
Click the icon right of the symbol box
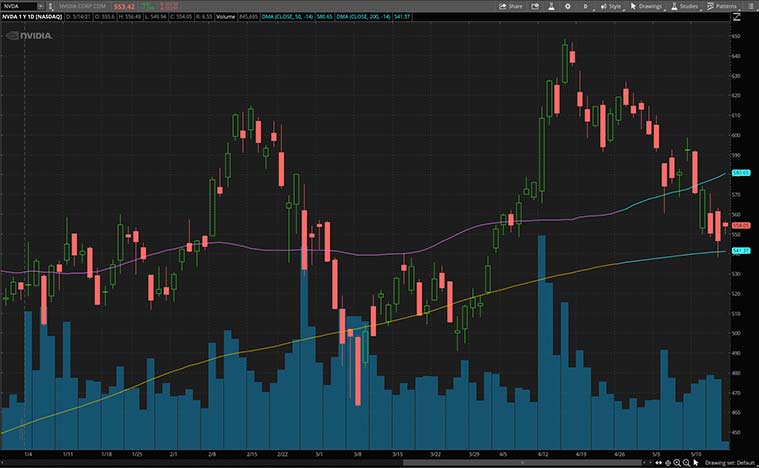pos(51,6)
